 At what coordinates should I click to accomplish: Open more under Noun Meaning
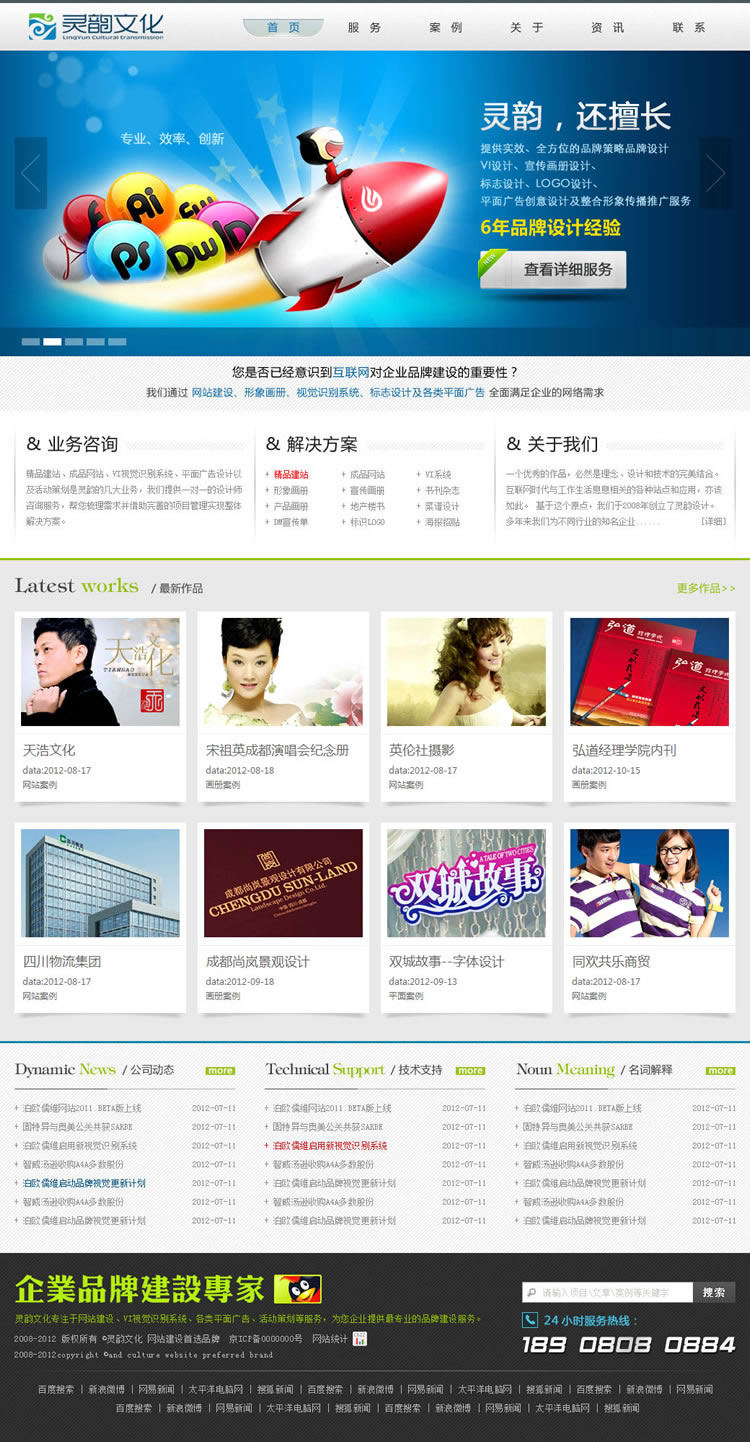coord(720,1070)
